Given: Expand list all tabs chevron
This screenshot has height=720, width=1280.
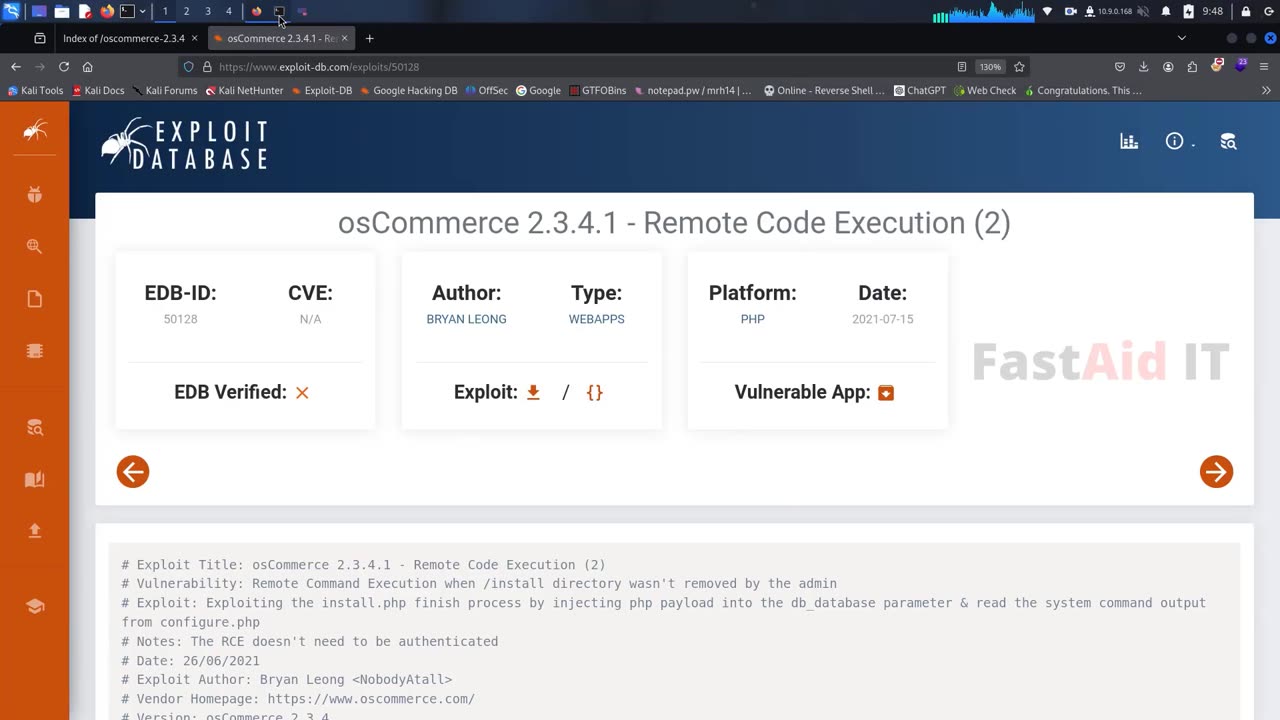Looking at the screenshot, I should coord(1181,38).
